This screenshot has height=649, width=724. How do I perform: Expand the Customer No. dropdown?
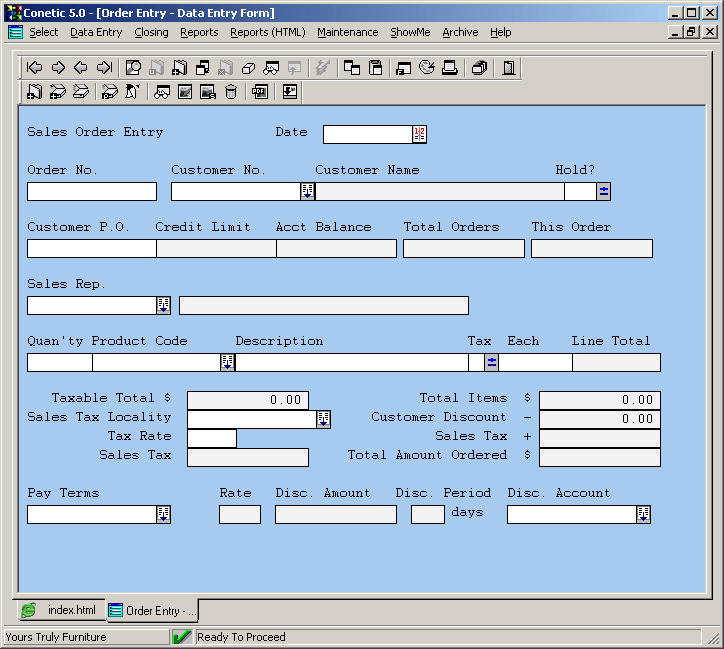[308, 191]
